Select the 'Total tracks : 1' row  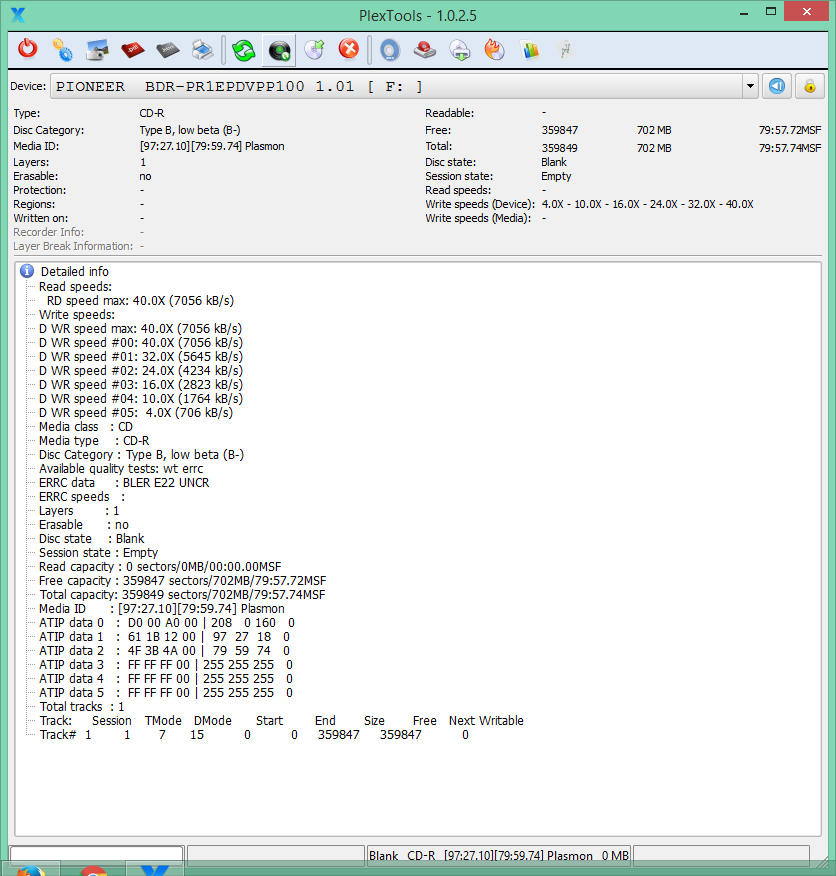click(82, 707)
